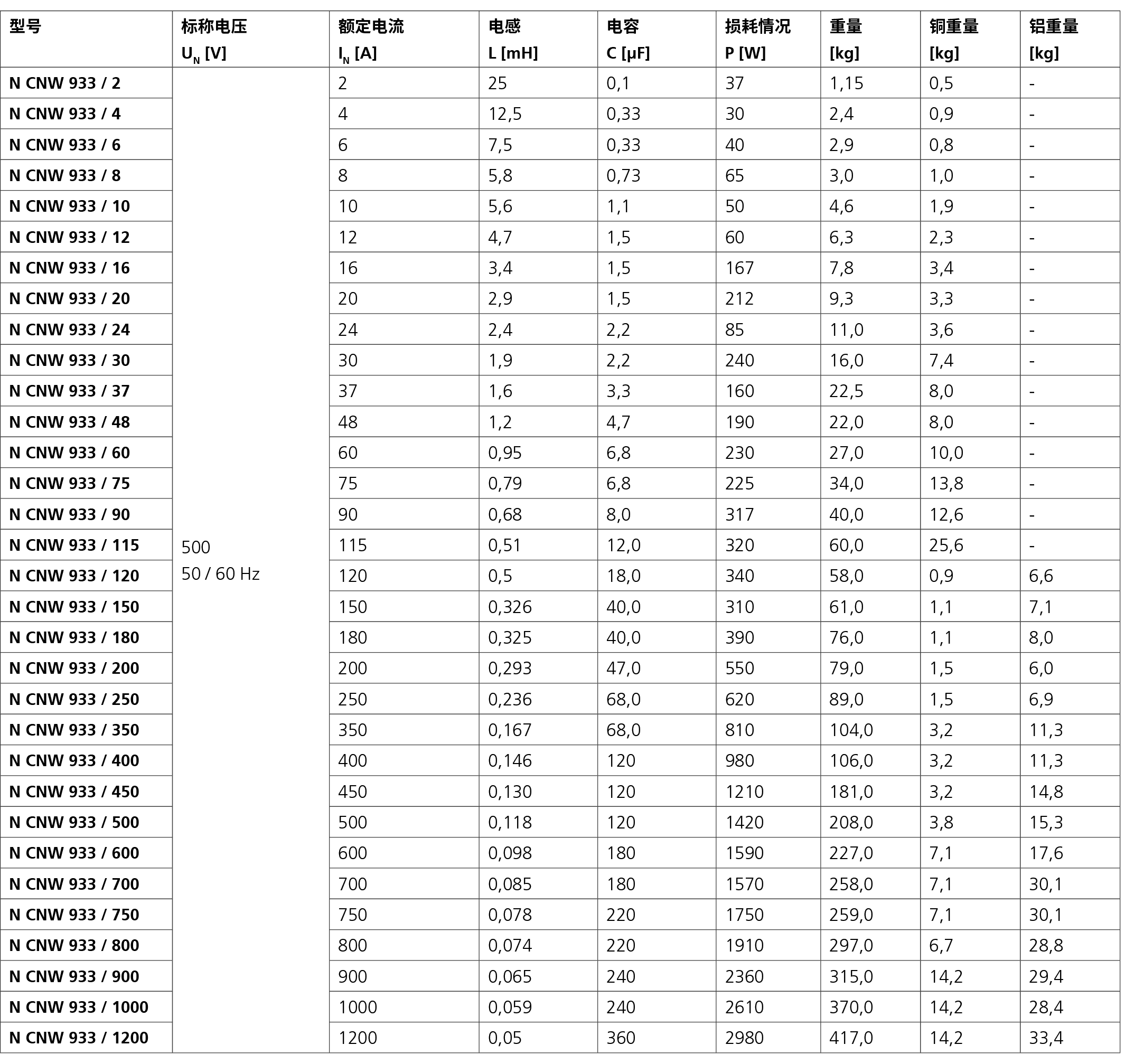
Task: Select model cell N CNW 933 / 600
Action: coord(86,852)
